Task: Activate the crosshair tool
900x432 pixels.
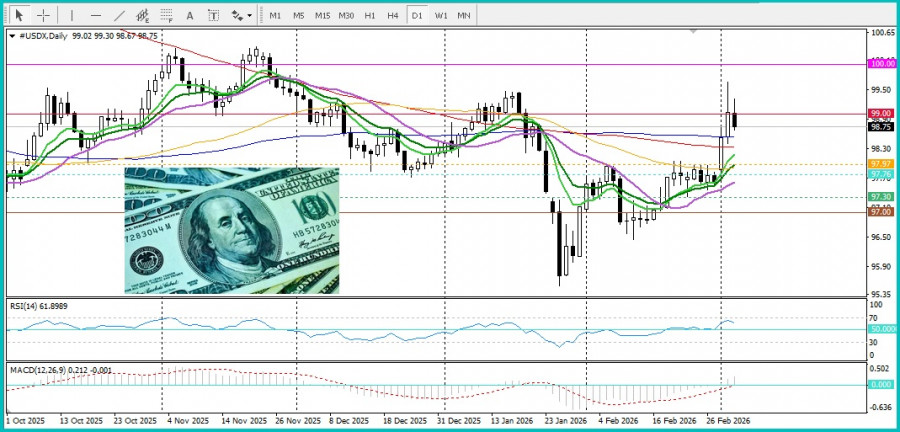Action: pyautogui.click(x=44, y=15)
